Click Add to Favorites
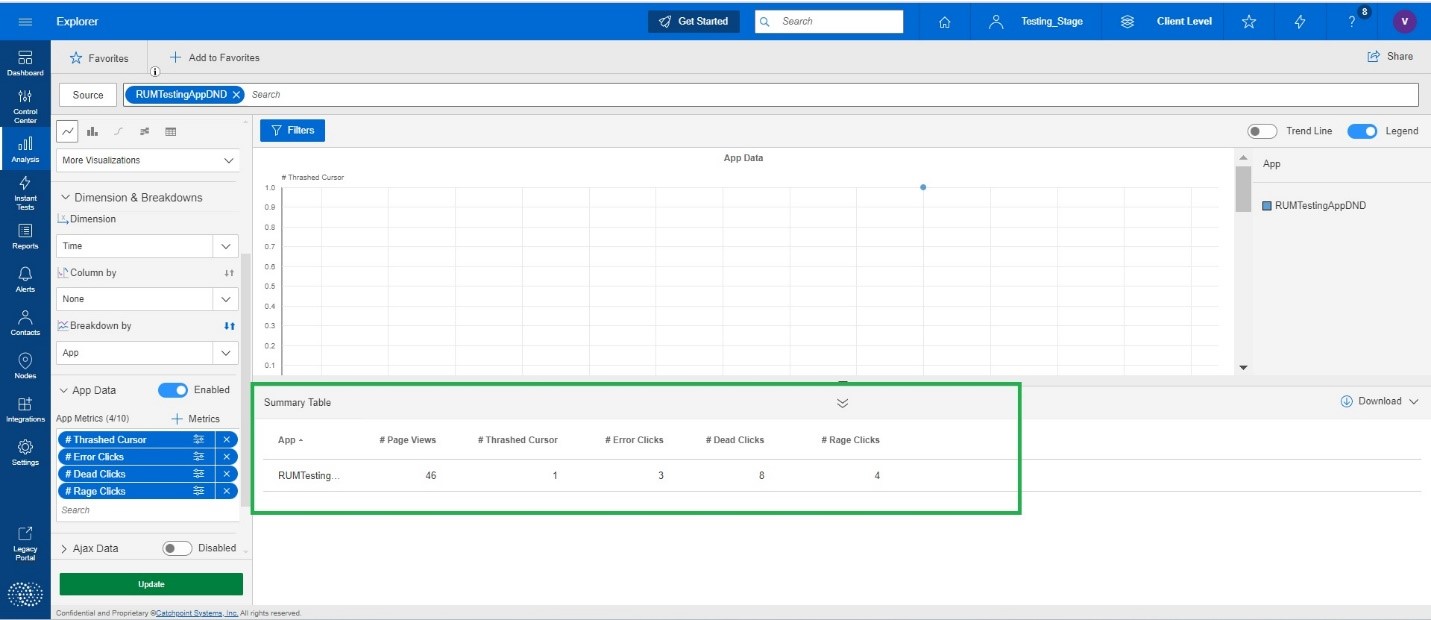The width and height of the screenshot is (1431, 620). (x=214, y=58)
